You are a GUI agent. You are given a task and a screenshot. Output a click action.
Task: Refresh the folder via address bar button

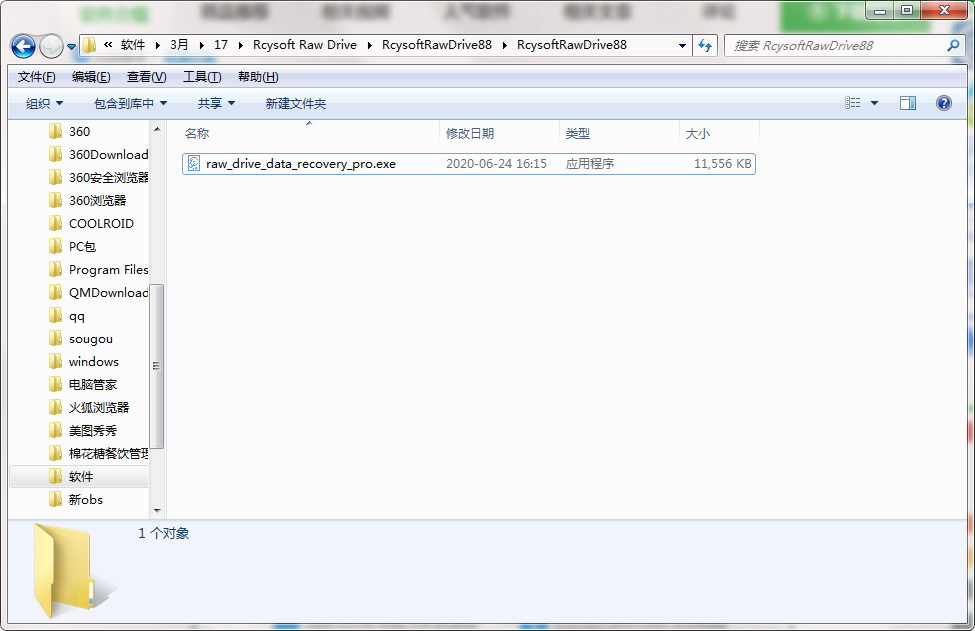(x=705, y=45)
